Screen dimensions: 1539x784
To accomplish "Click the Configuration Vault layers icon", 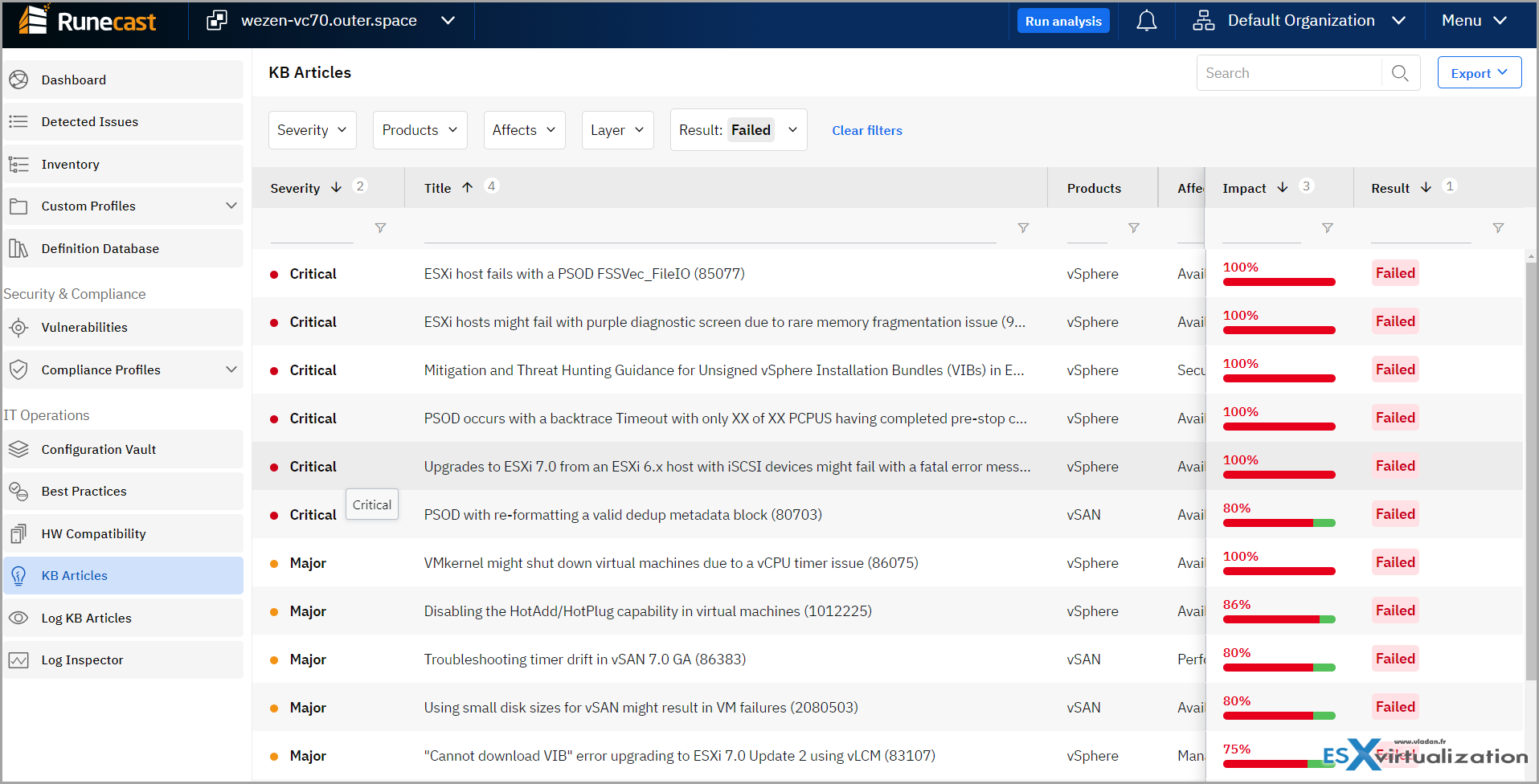I will point(18,449).
